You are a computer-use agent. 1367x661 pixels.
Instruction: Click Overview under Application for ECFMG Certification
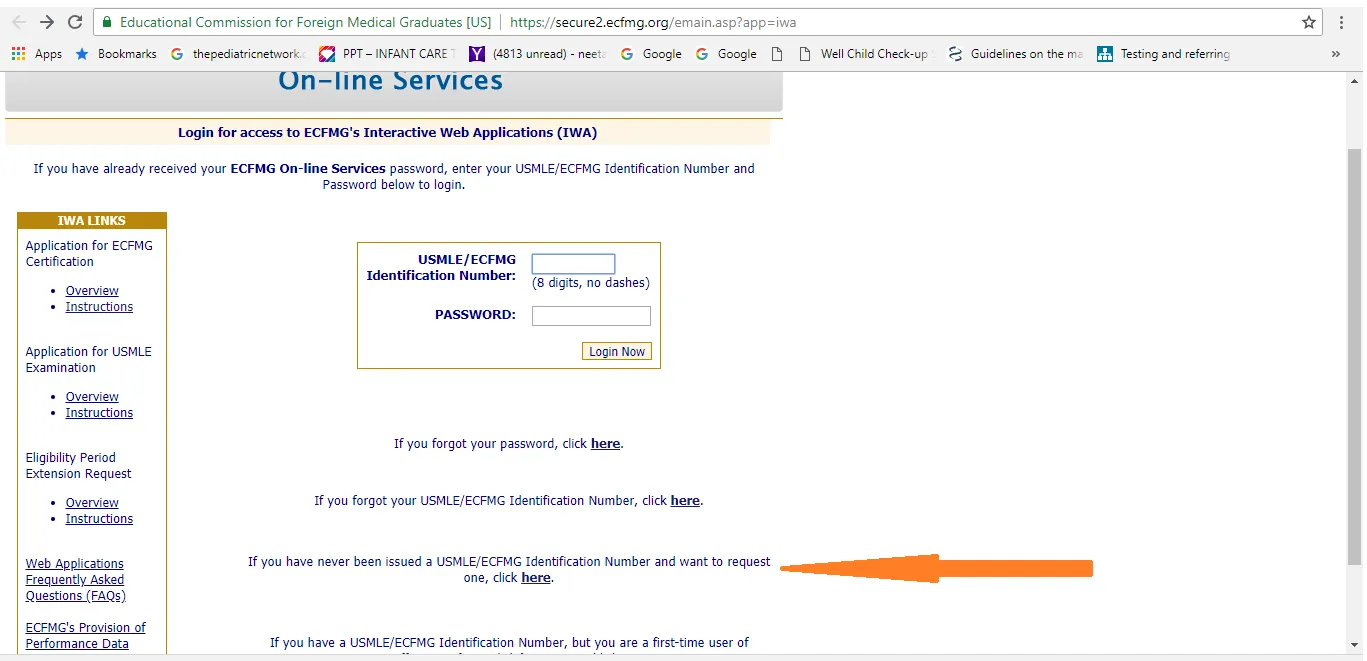click(92, 290)
